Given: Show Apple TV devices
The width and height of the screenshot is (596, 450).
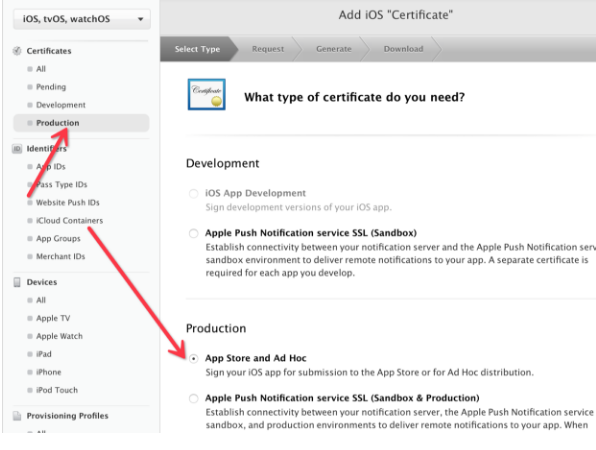Looking at the screenshot, I should tap(53, 318).
